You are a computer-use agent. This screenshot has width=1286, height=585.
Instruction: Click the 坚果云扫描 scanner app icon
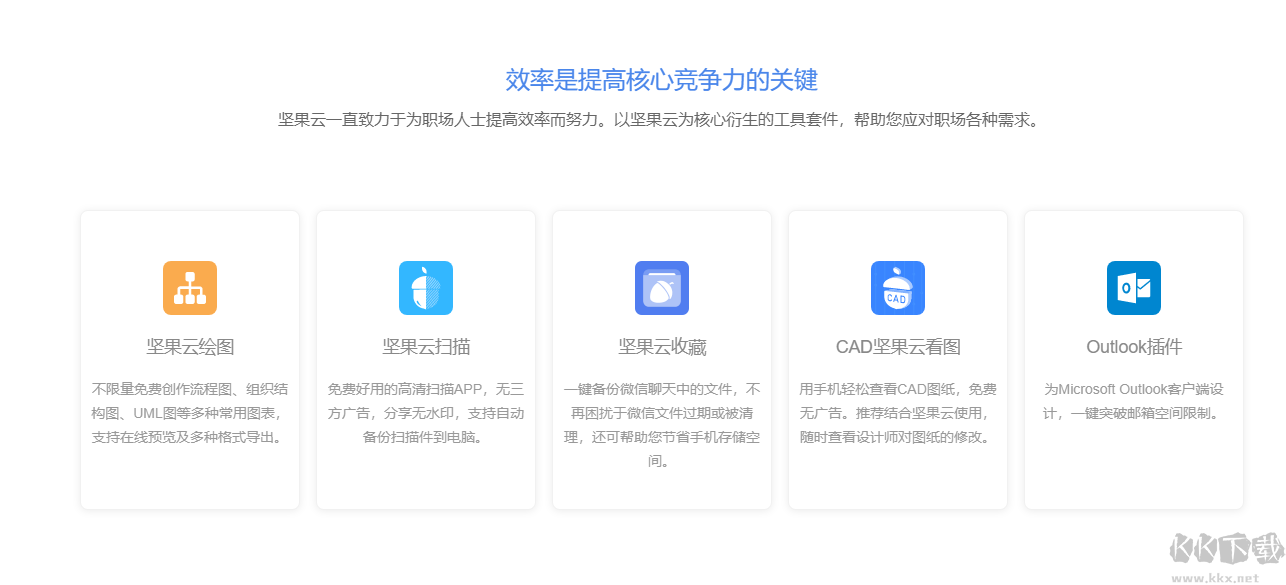(x=425, y=288)
